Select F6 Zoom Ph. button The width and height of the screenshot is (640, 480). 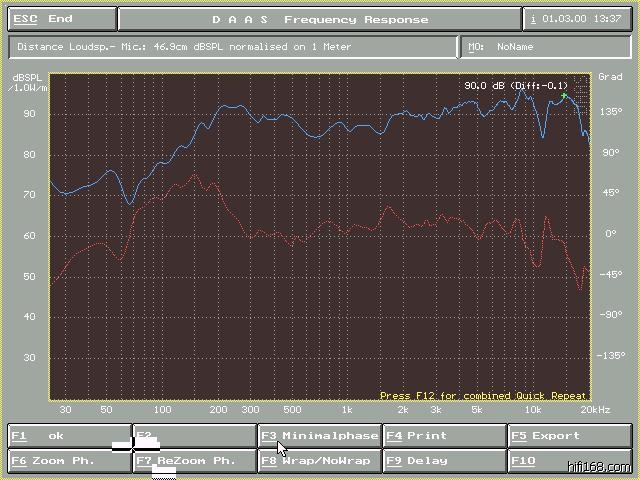(x=69, y=461)
